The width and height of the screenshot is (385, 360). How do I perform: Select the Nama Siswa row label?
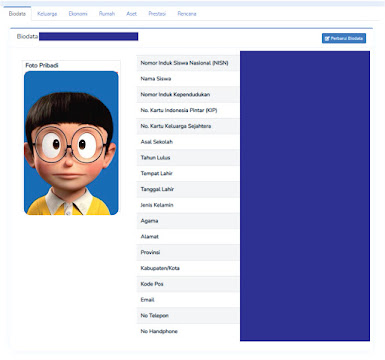(156, 79)
